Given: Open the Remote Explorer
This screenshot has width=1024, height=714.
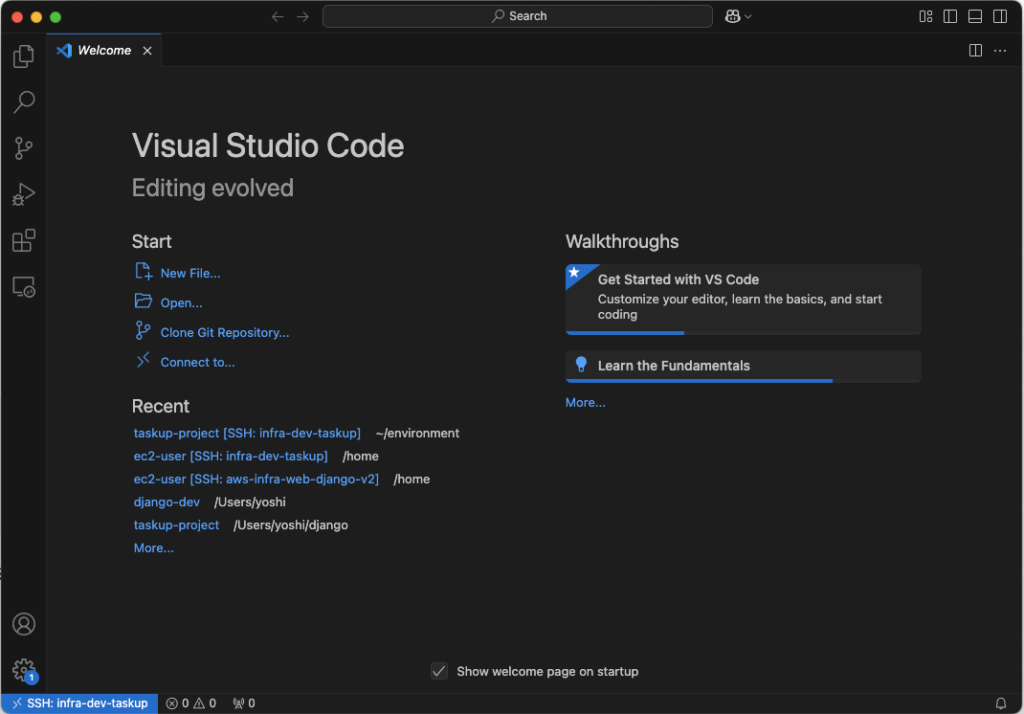Looking at the screenshot, I should click(x=22, y=287).
